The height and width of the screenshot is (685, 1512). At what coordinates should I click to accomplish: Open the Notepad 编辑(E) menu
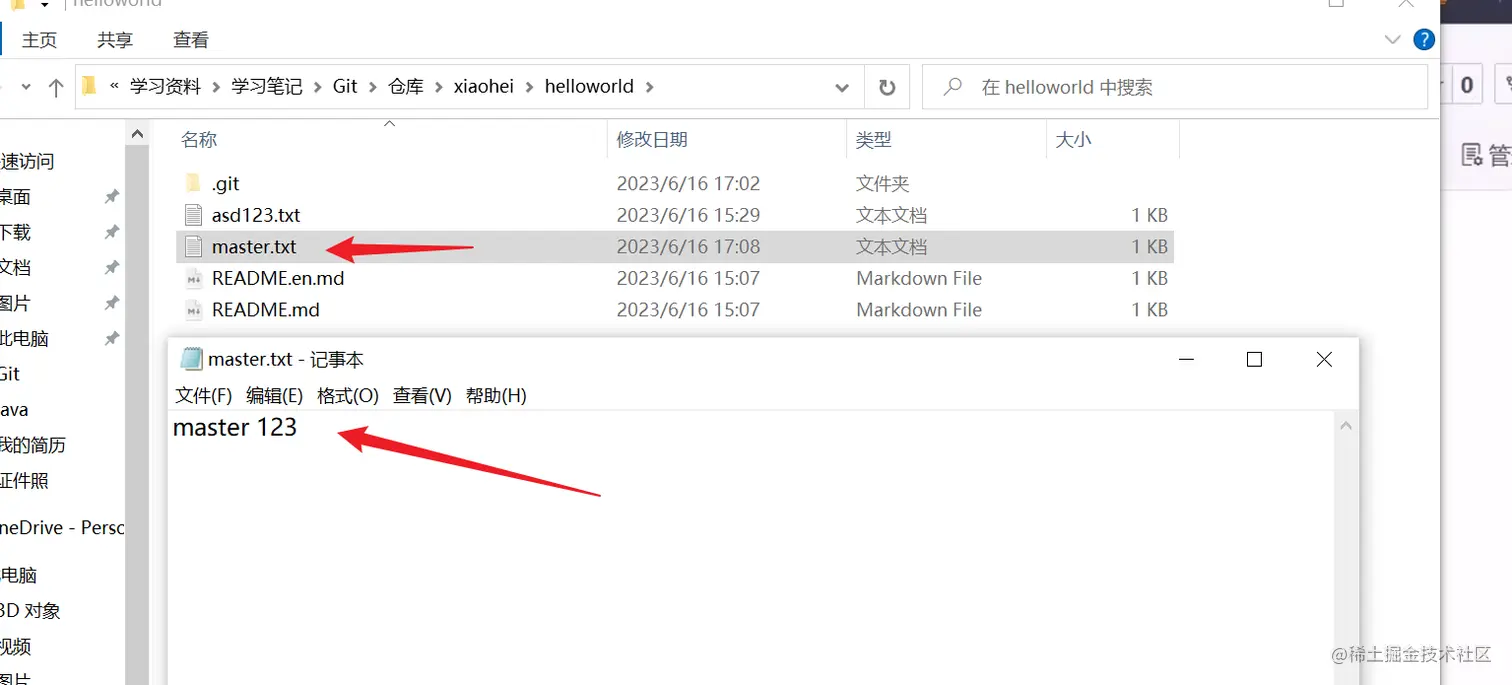click(x=275, y=395)
